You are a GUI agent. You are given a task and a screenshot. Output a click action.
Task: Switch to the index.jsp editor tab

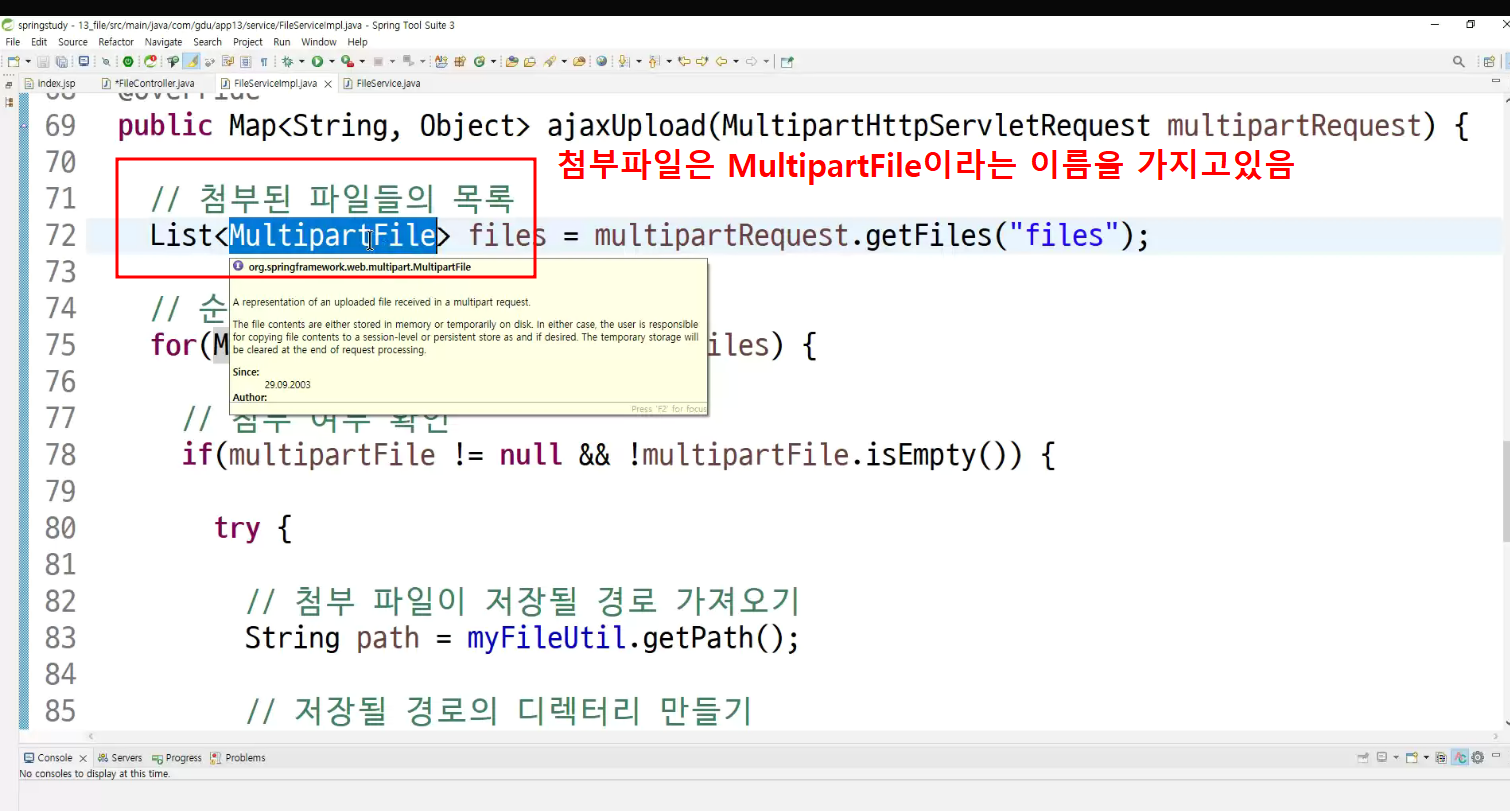pyautogui.click(x=49, y=83)
